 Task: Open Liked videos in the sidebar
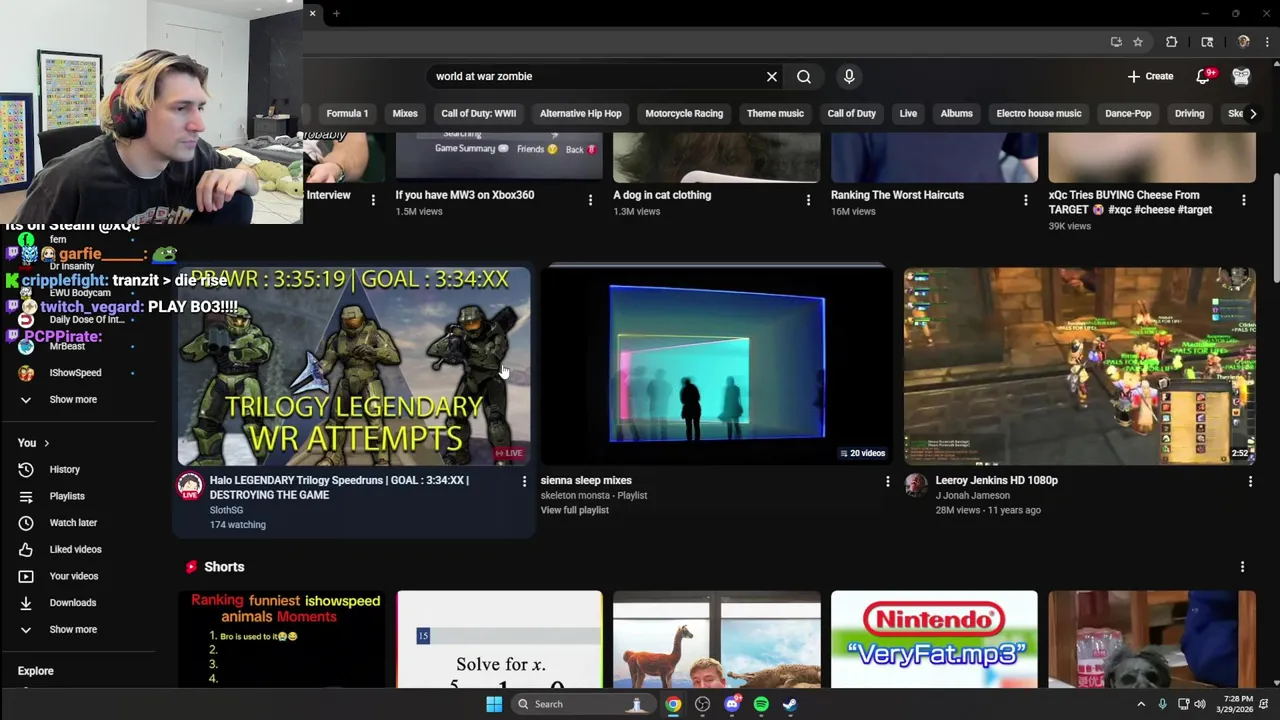pyautogui.click(x=76, y=550)
